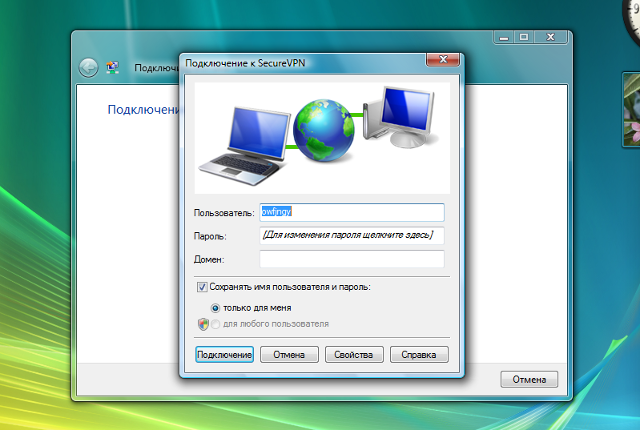Close the Подключение к SecureVPN dialog
The image size is (640, 430).
coord(443,60)
